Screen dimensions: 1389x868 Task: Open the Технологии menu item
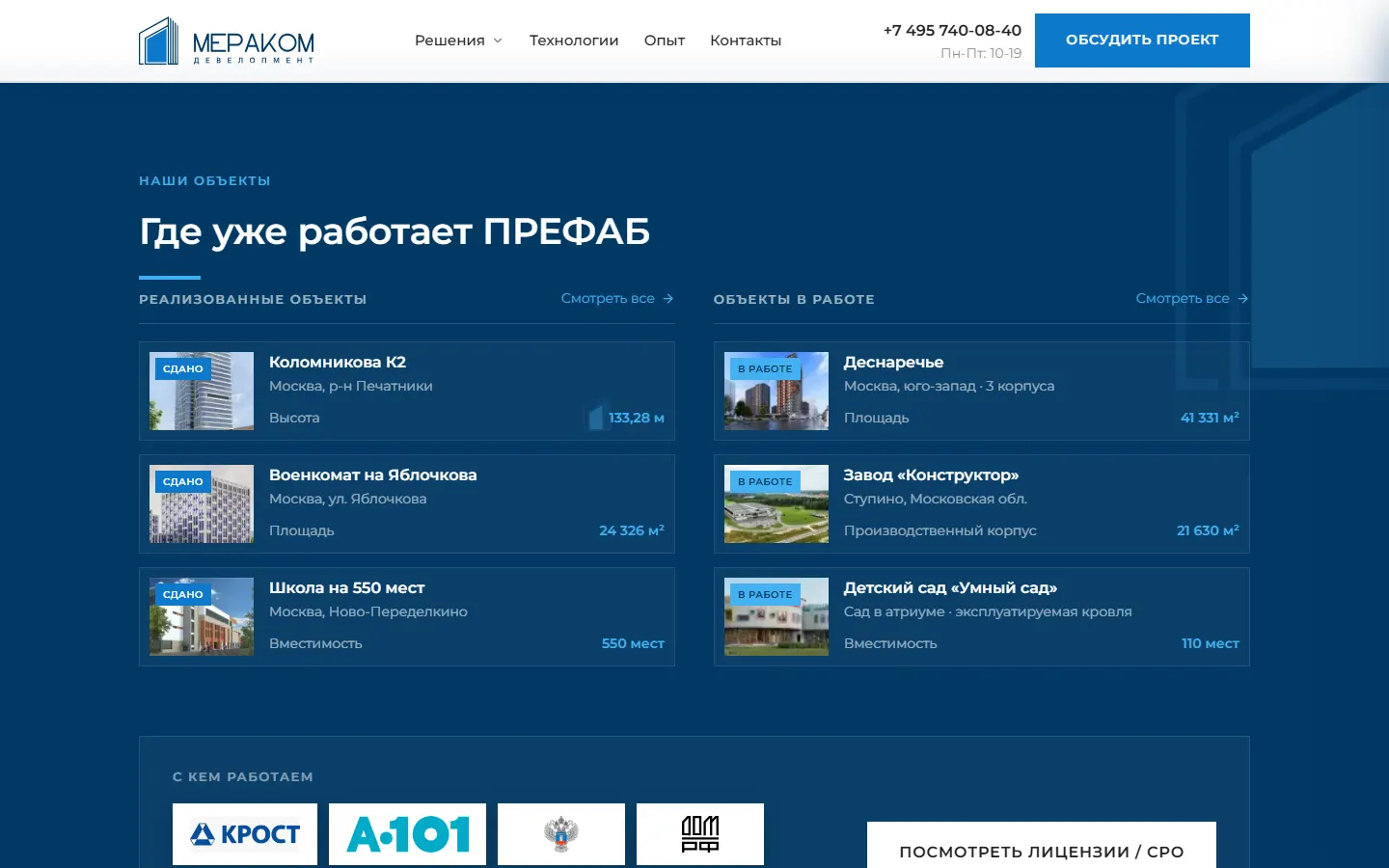[x=574, y=41]
